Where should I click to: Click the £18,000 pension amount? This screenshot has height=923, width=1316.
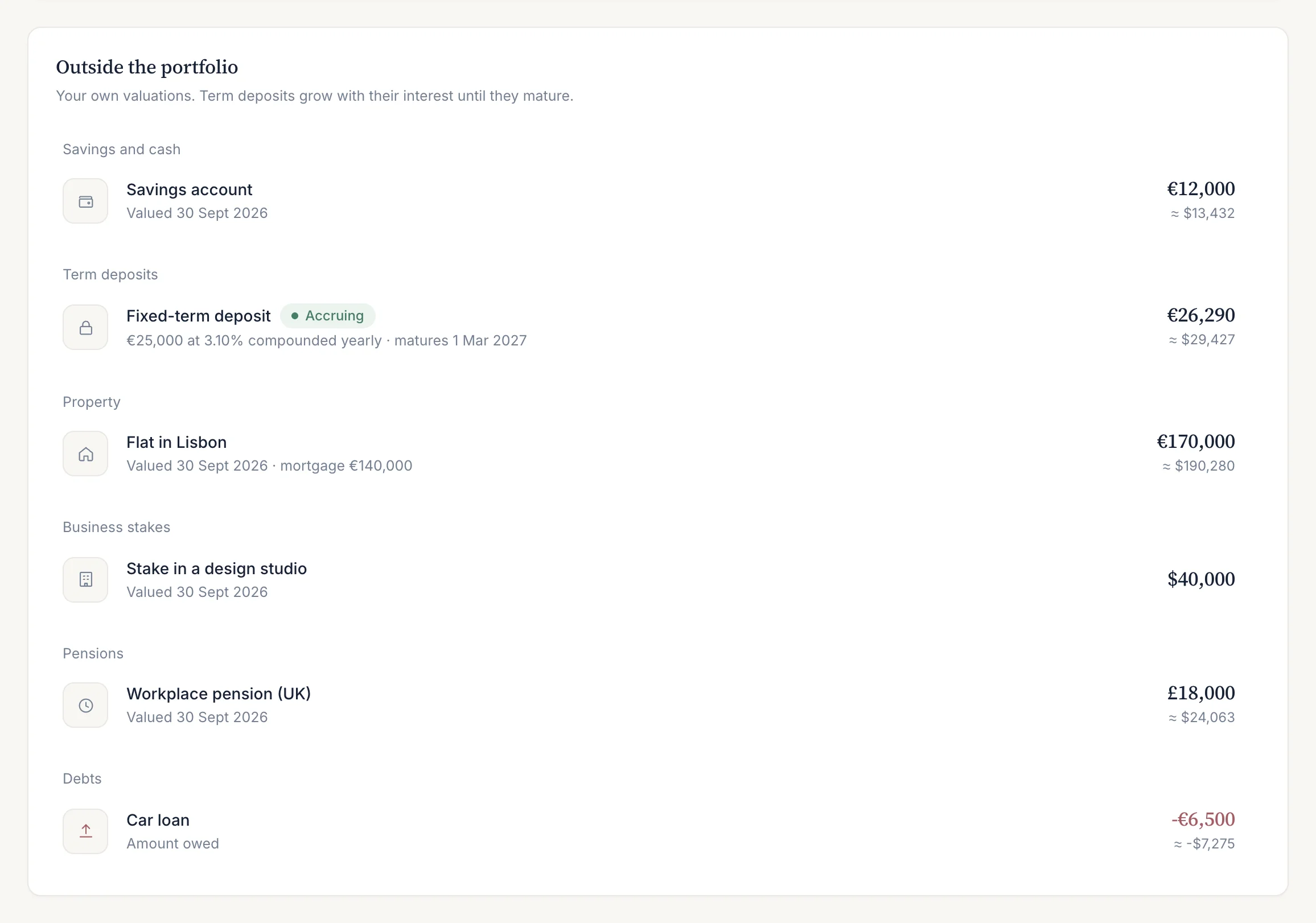point(1201,693)
